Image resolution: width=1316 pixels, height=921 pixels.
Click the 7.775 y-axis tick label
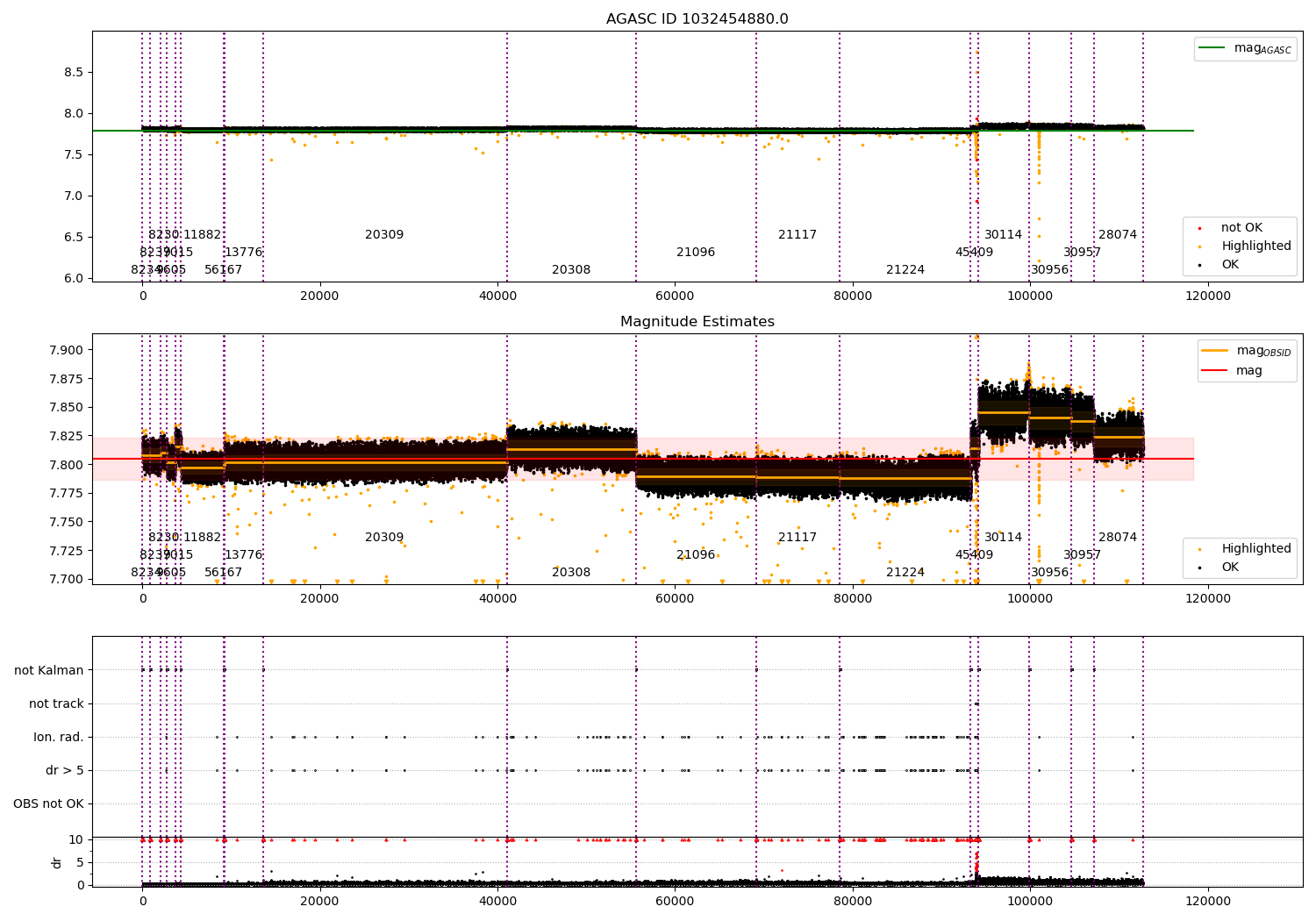pos(65,494)
